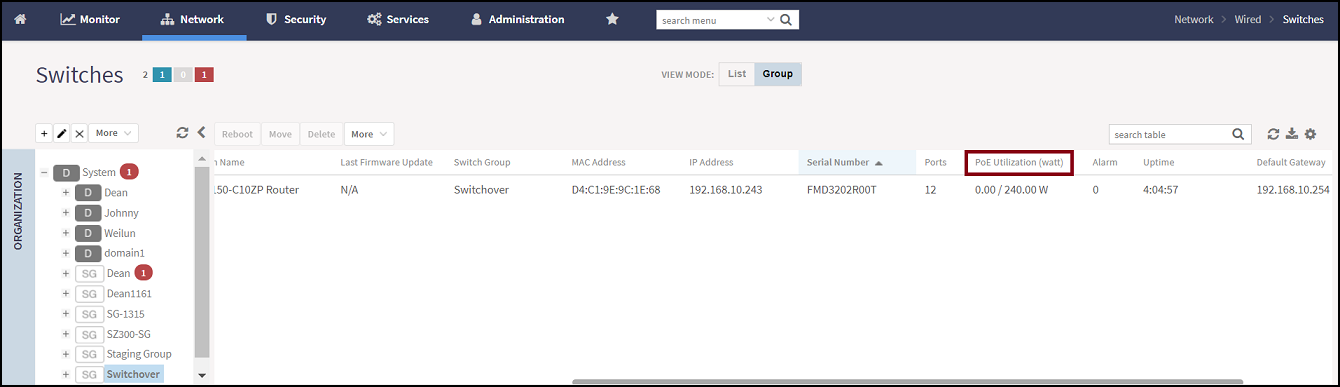The width and height of the screenshot is (1340, 387).
Task: Click the gray flagged count badge
Action: click(183, 75)
